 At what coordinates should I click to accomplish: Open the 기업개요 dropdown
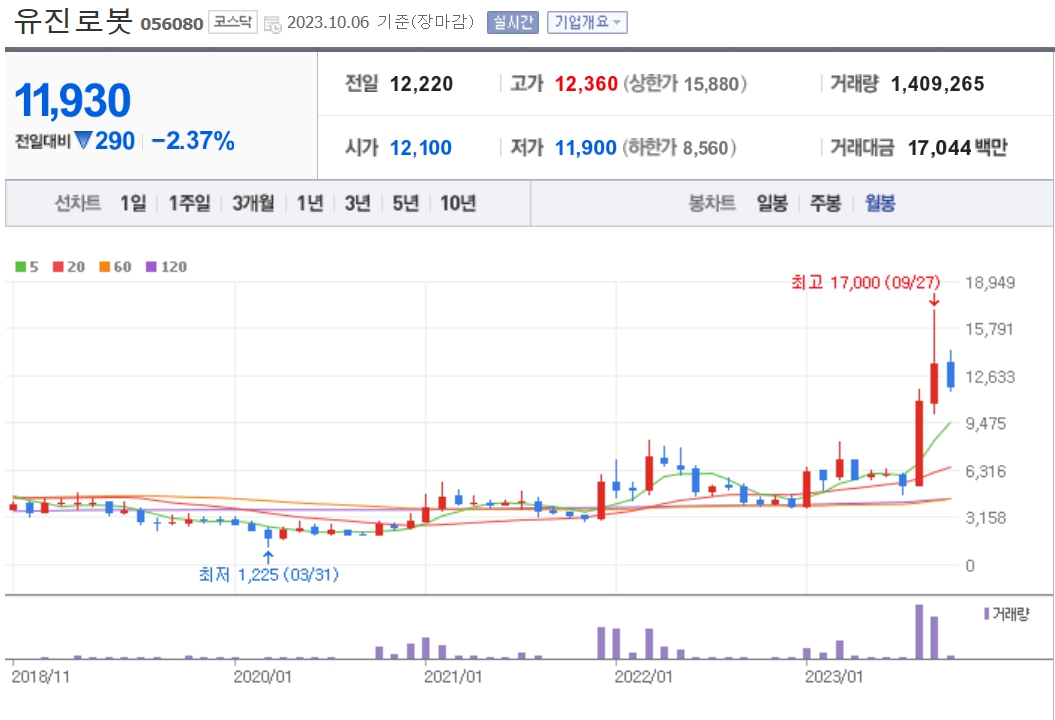click(587, 22)
